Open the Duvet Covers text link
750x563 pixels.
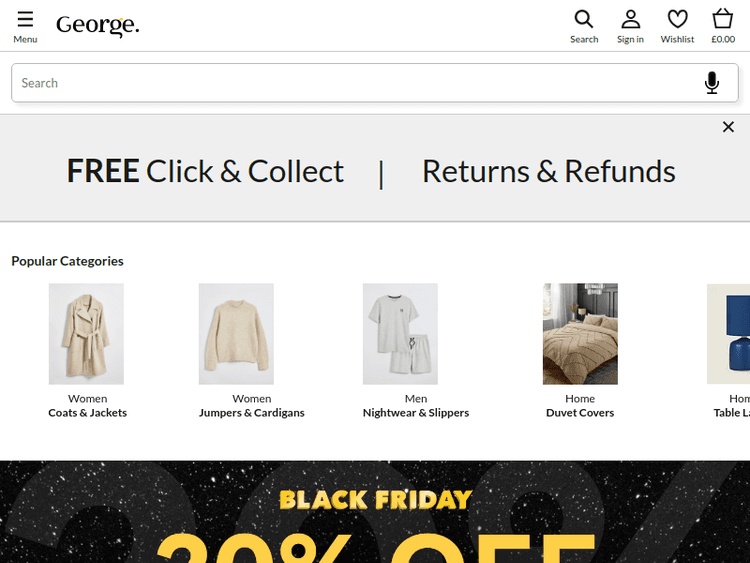click(x=580, y=413)
